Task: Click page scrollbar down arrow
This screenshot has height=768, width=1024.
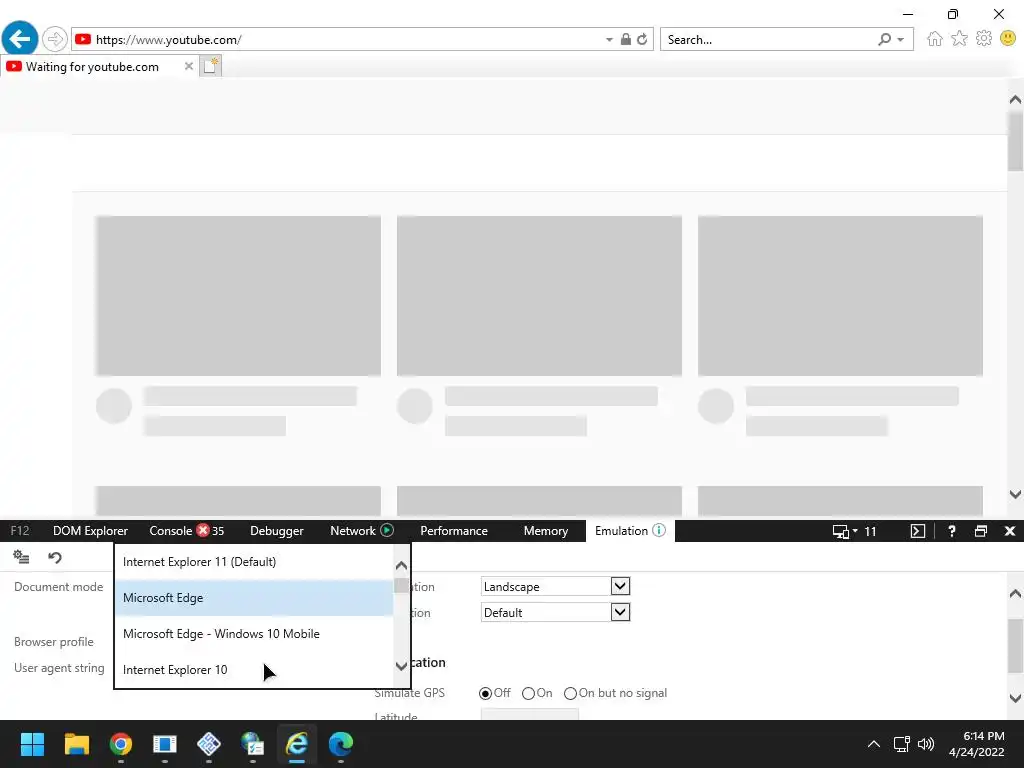Action: pos(1015,494)
